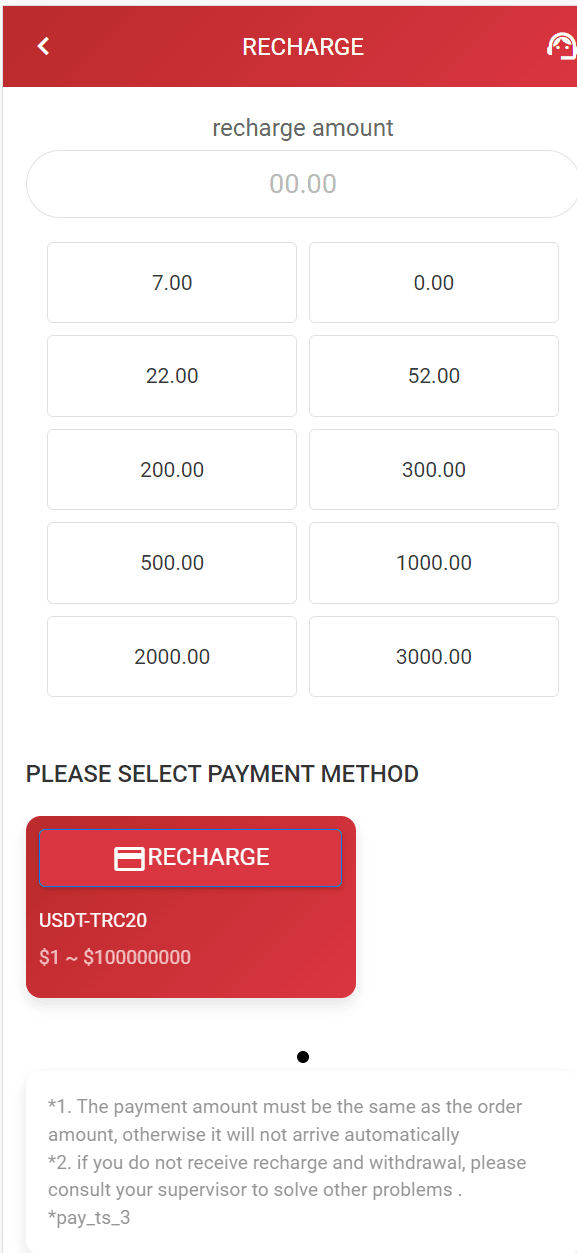Image resolution: width=577 pixels, height=1253 pixels.
Task: Select the 52.00 amount option
Action: pos(434,376)
